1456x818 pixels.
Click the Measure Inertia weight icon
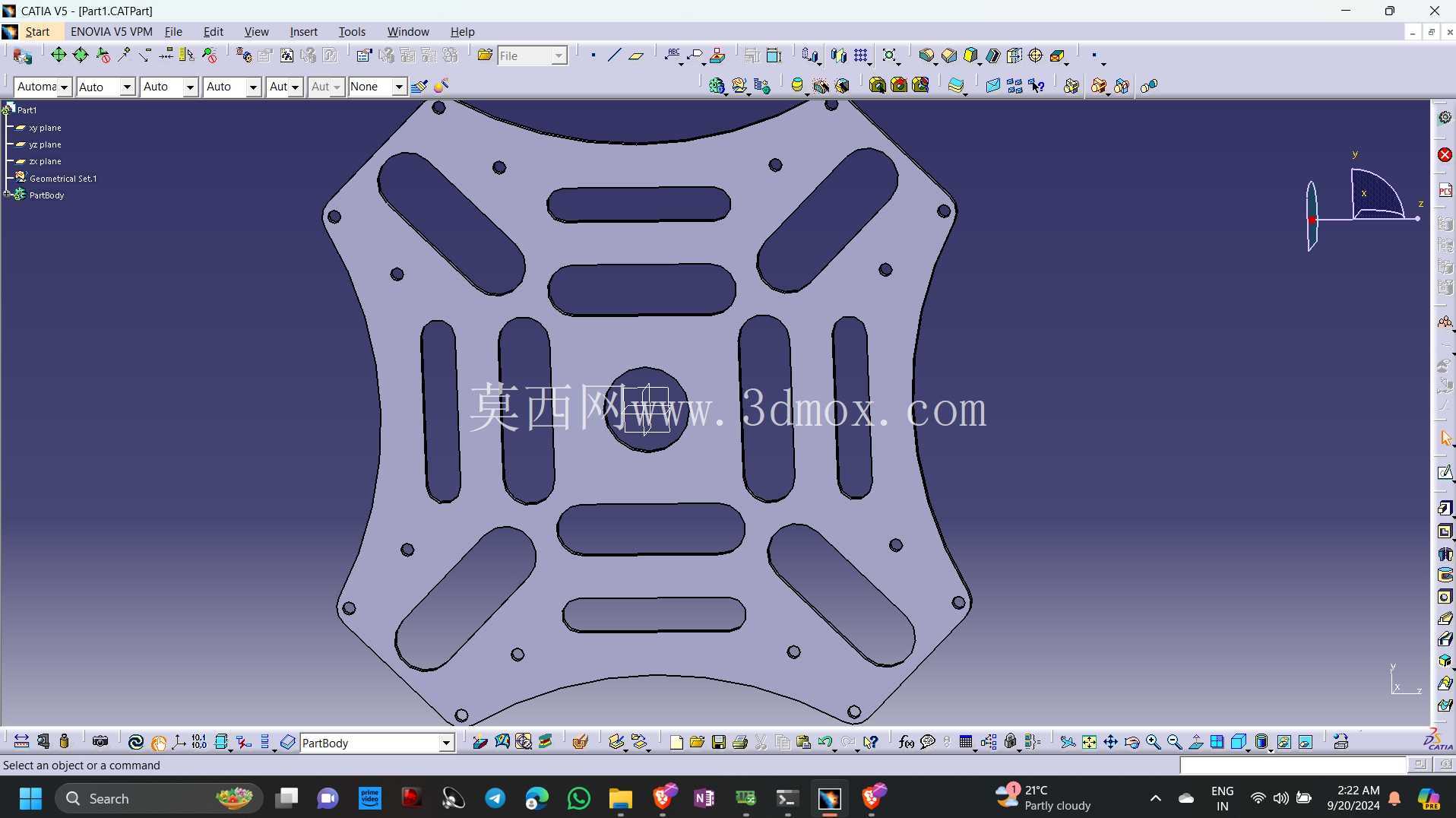pos(65,742)
